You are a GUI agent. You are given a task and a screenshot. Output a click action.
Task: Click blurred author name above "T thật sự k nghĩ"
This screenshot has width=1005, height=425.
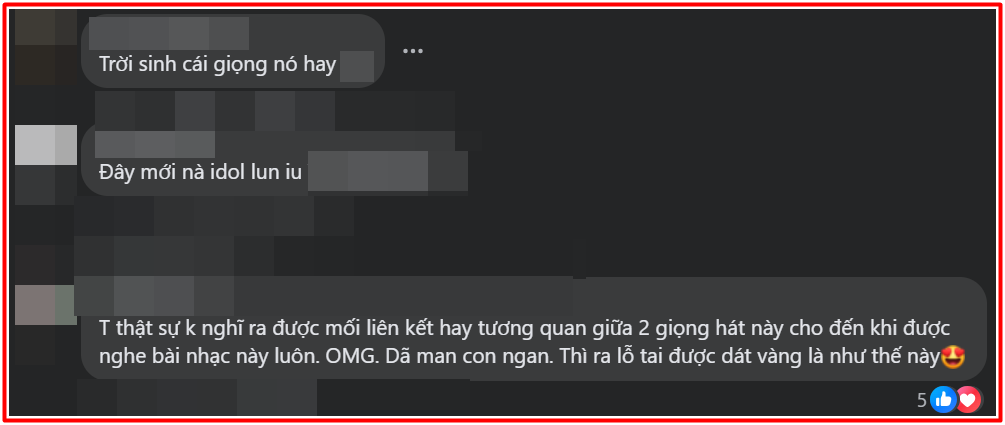coord(154,296)
